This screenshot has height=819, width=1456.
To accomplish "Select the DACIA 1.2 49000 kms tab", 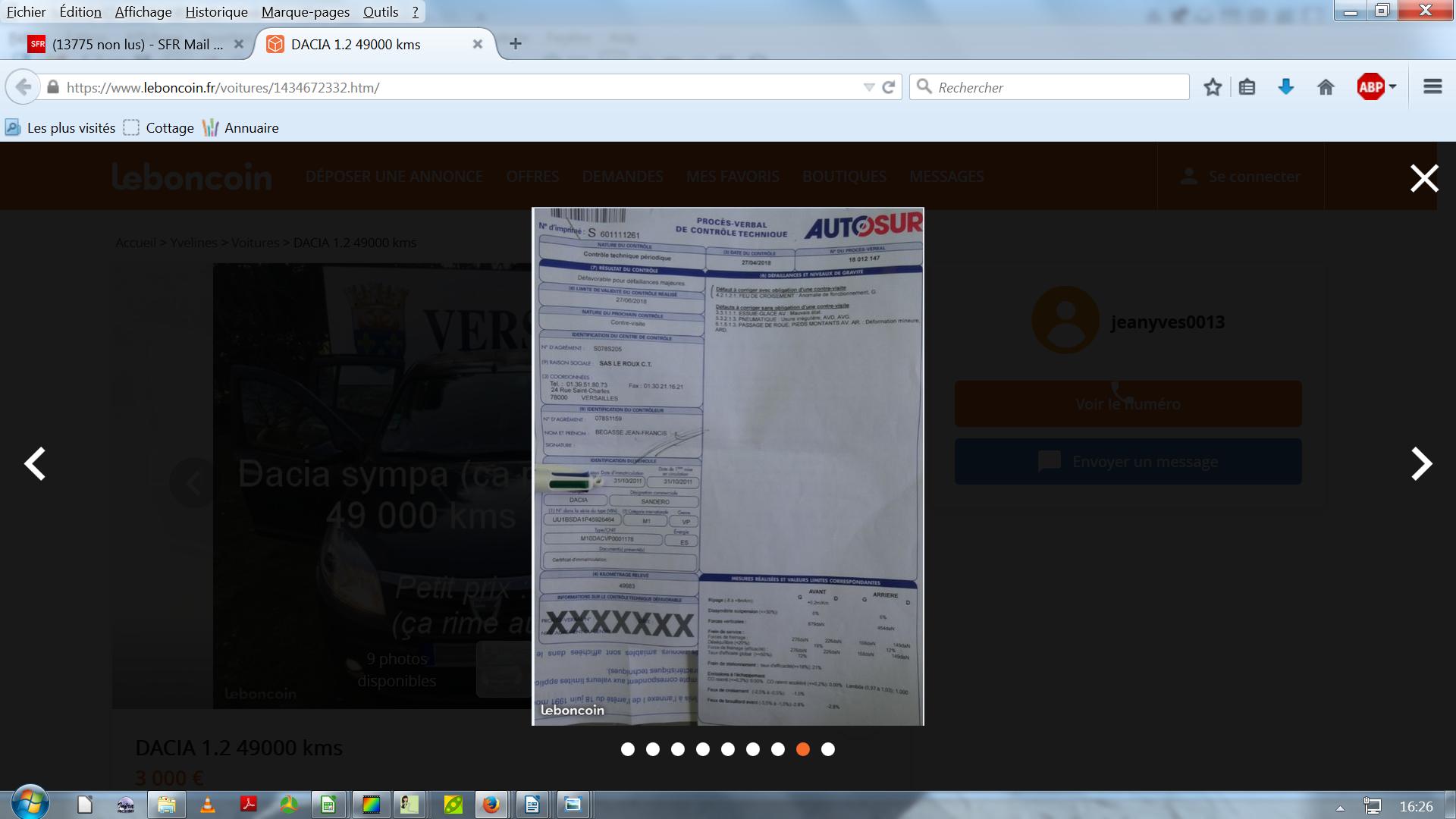I will [x=356, y=44].
